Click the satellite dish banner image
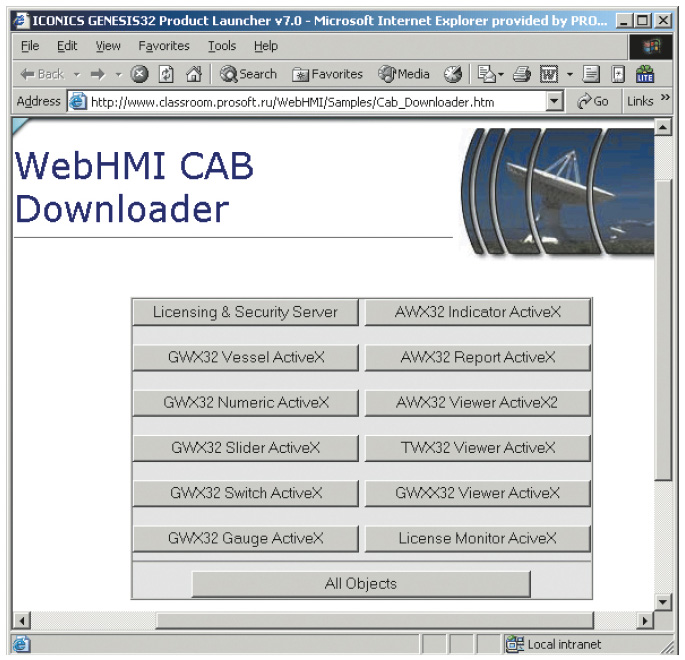The image size is (685, 660). point(557,192)
